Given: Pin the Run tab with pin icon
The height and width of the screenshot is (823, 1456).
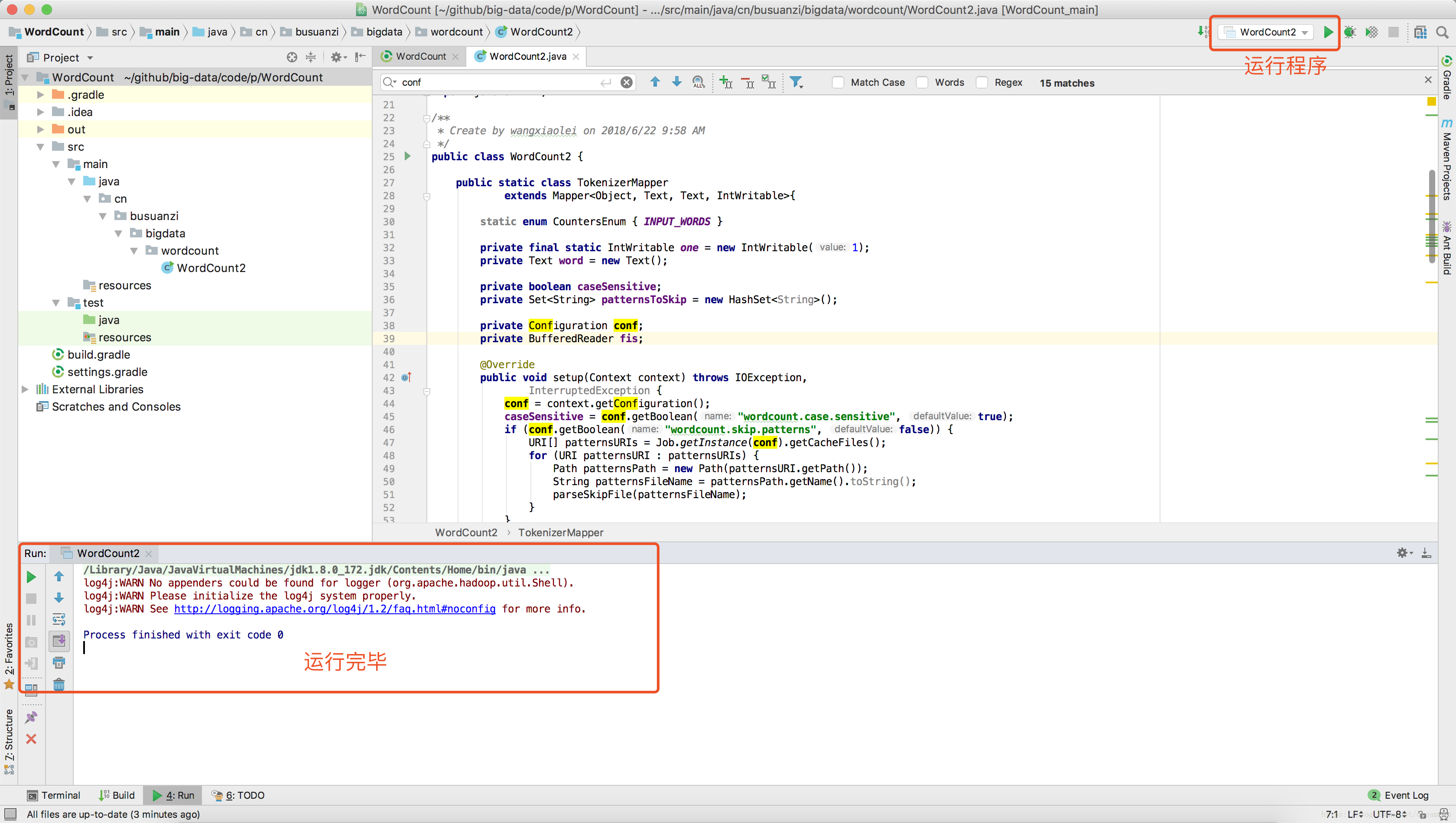Looking at the screenshot, I should pyautogui.click(x=31, y=717).
